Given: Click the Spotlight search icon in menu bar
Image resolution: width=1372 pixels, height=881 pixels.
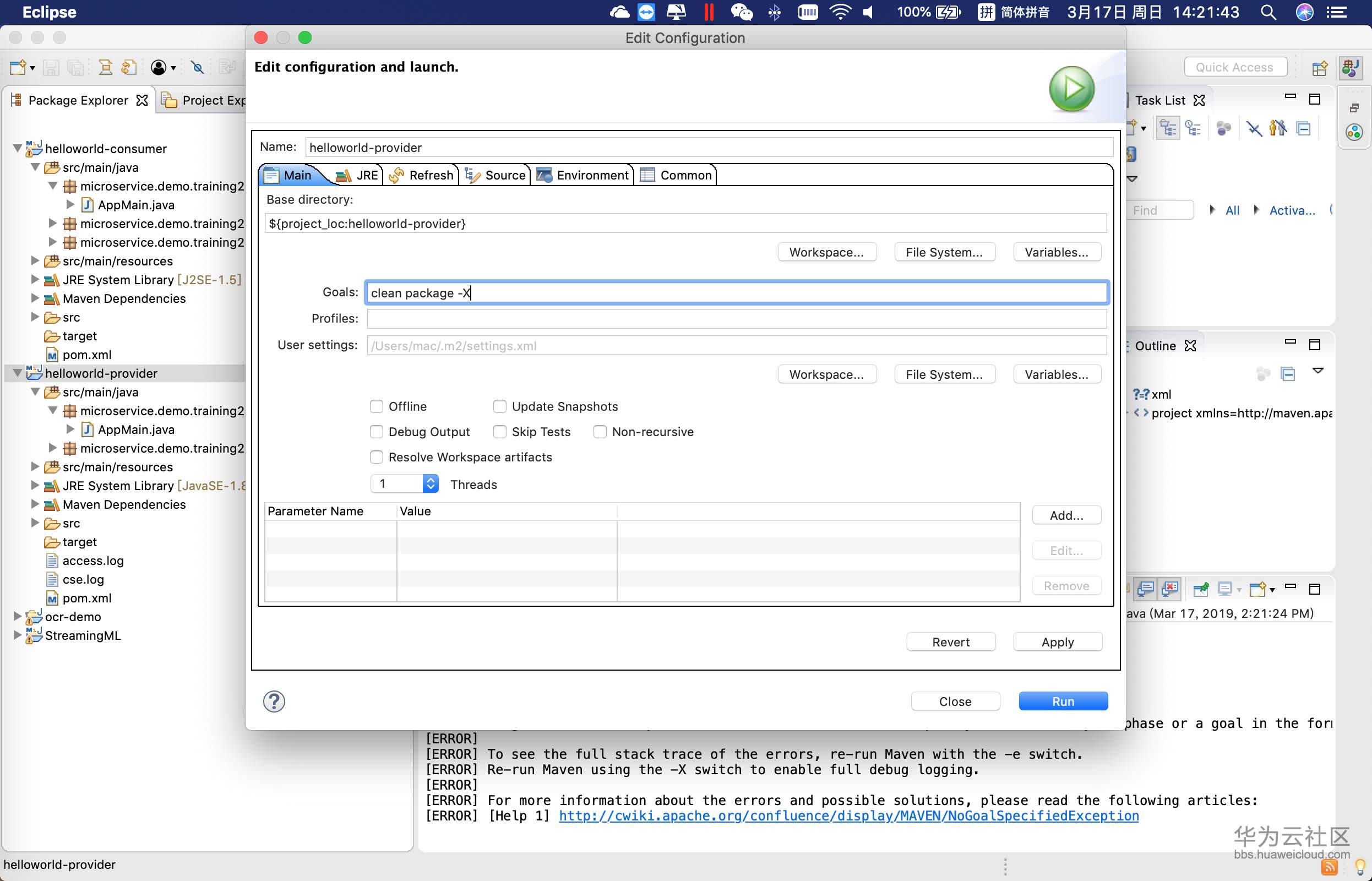Looking at the screenshot, I should [1268, 12].
